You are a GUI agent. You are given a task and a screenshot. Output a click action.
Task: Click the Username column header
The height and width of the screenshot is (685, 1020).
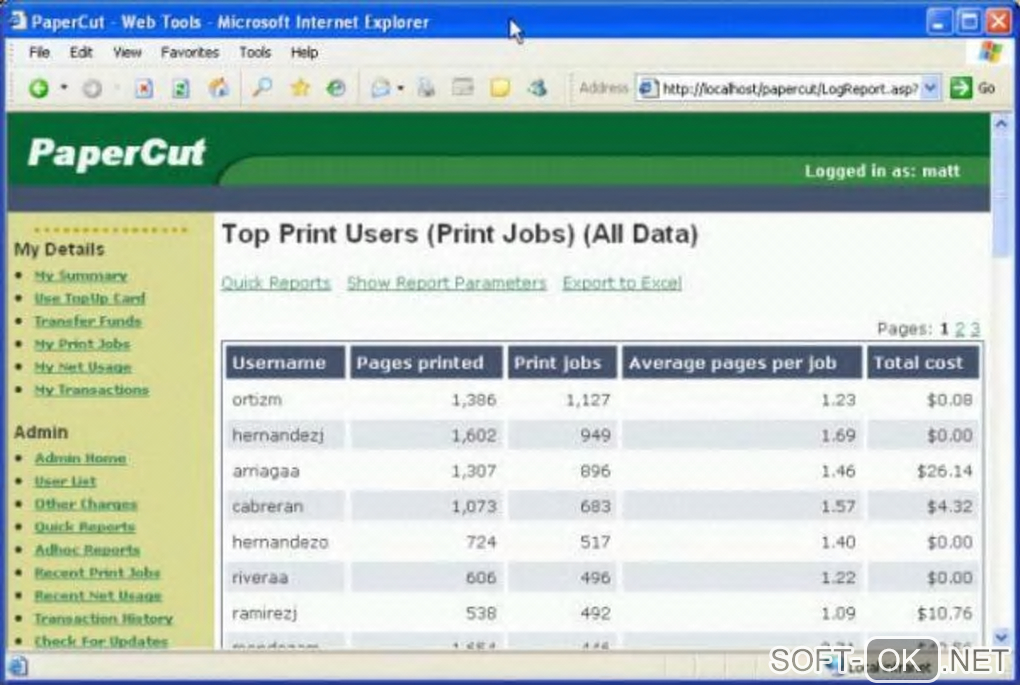coord(285,362)
